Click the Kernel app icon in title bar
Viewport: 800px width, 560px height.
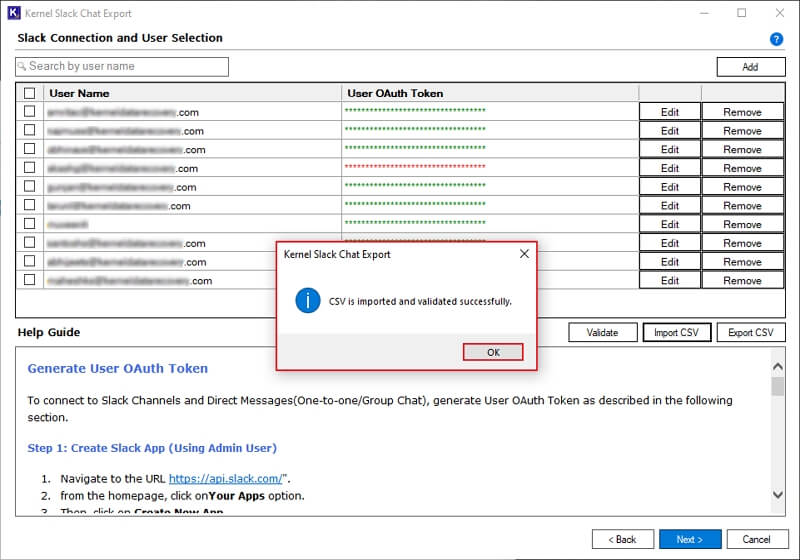[x=14, y=13]
